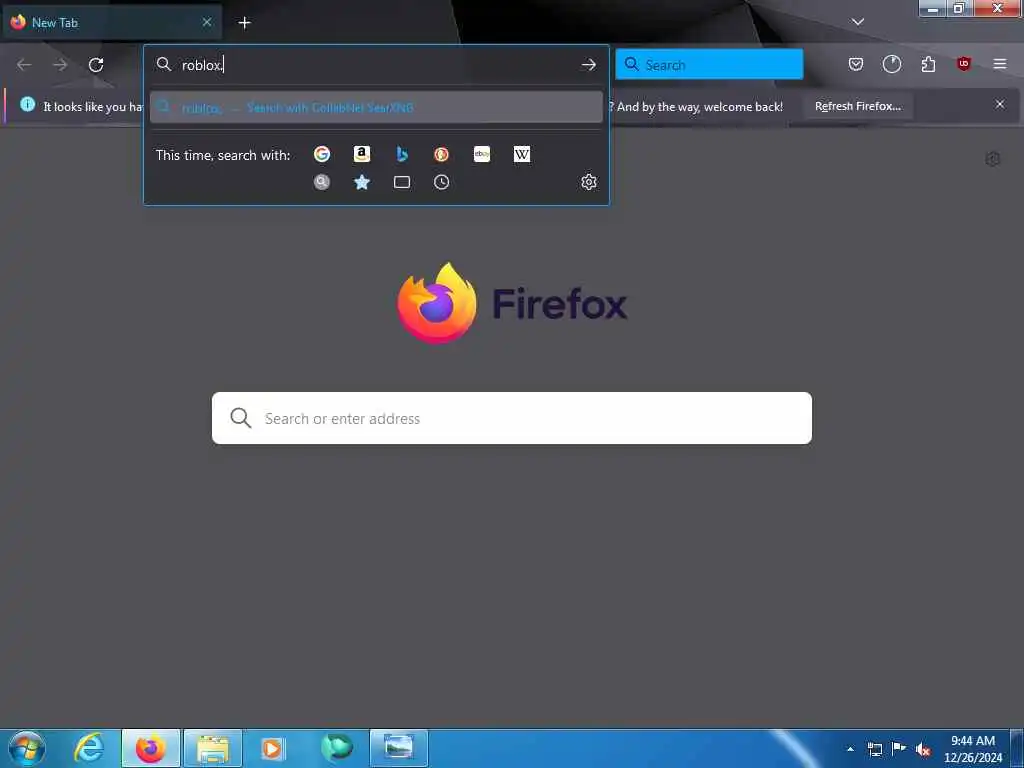The height and width of the screenshot is (768, 1024).
Task: Open the clock showing 9:44 AM
Action: pos(972,749)
